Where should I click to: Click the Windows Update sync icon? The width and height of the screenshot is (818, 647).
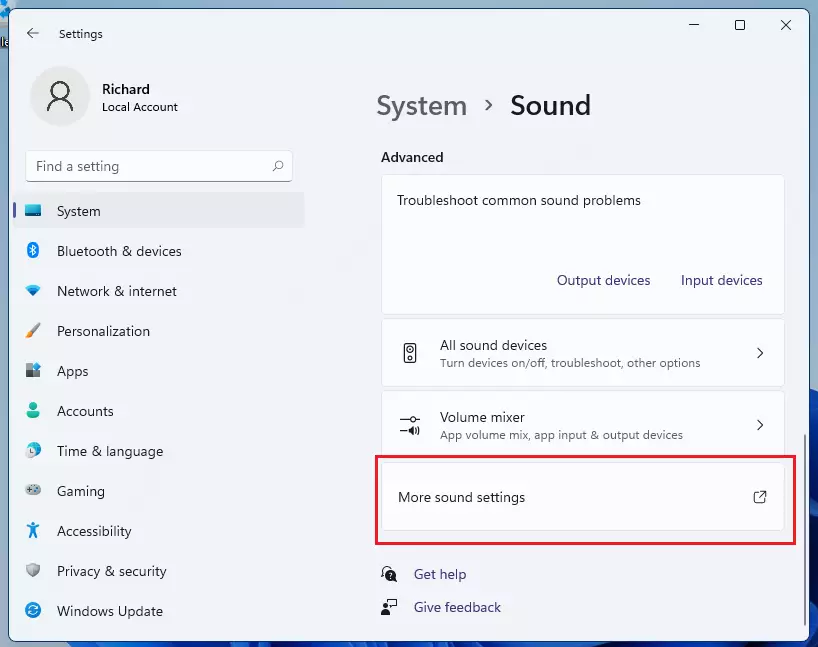[33, 610]
